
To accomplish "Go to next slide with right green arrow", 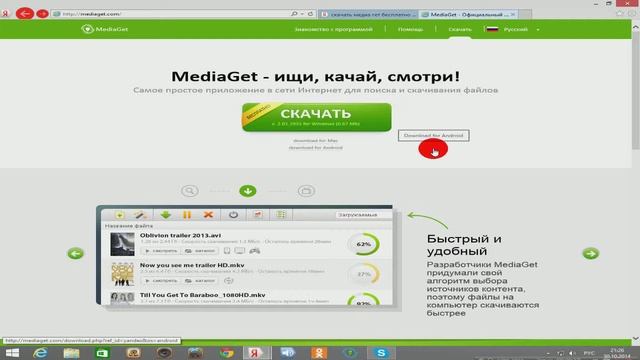I will (x=591, y=253).
